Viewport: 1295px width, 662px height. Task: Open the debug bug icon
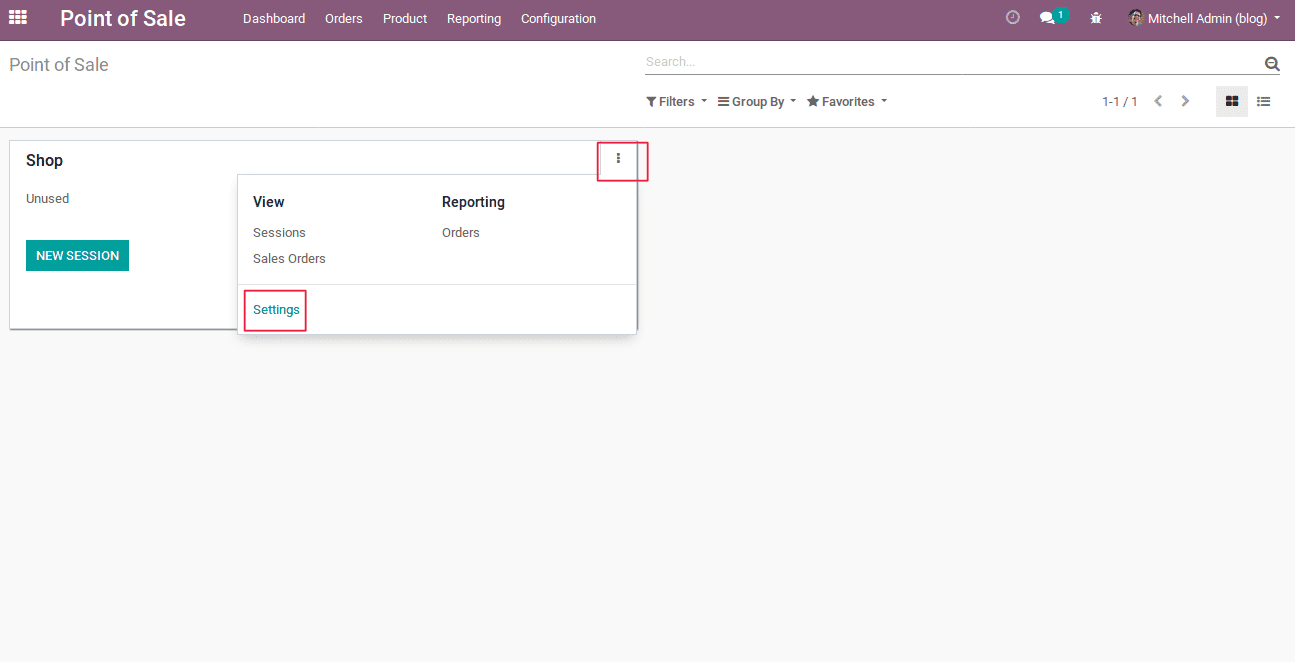[1096, 18]
